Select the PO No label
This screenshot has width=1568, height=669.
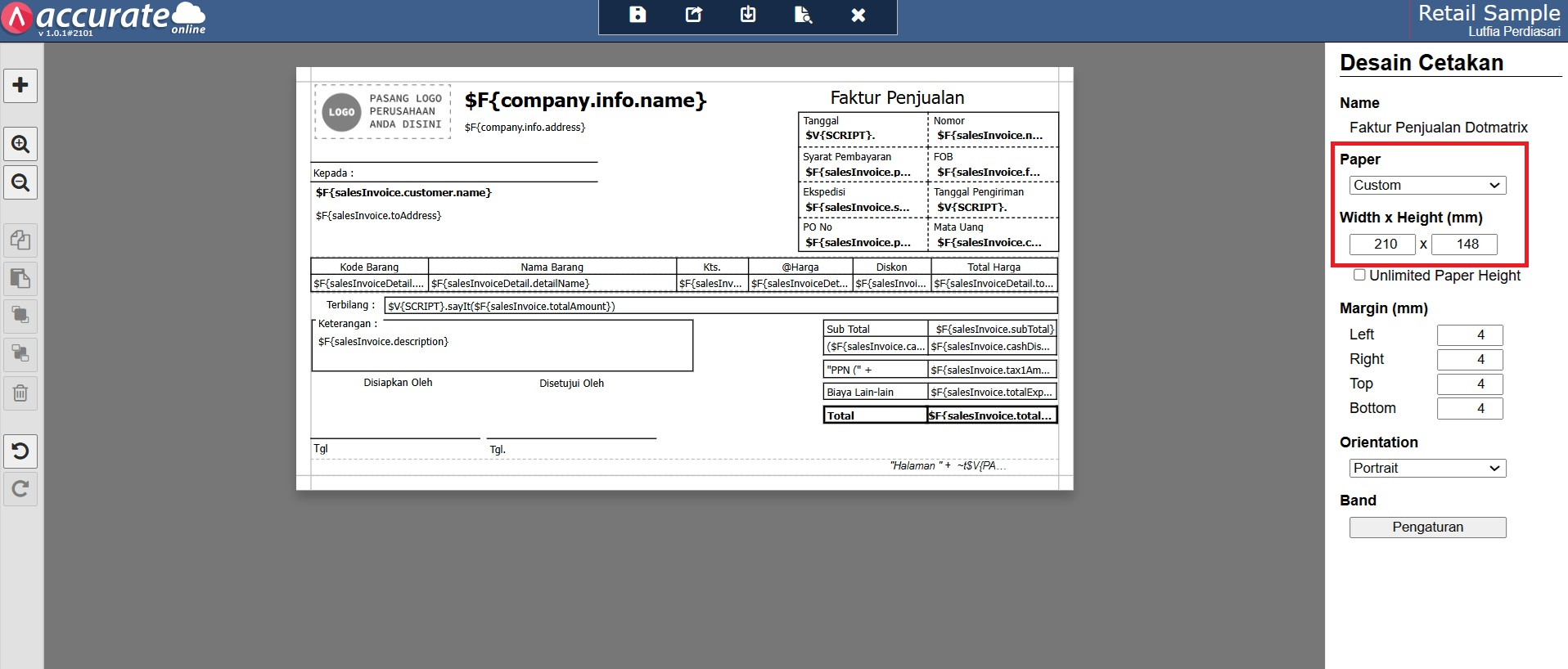pos(818,227)
